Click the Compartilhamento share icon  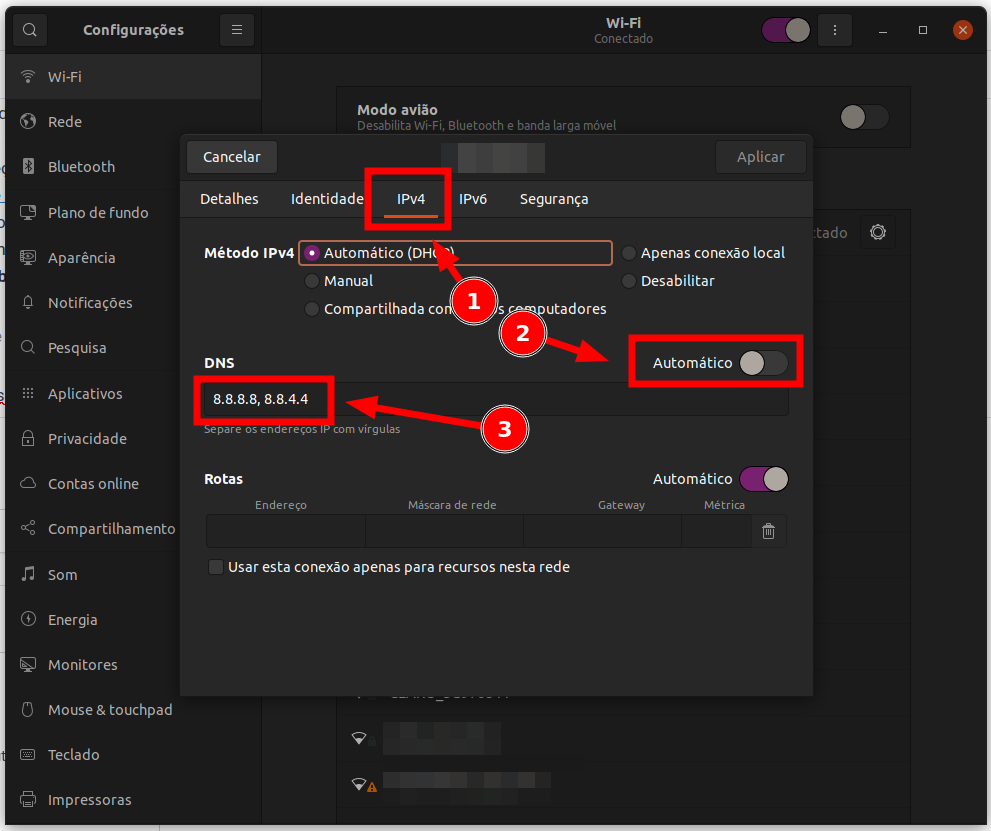pyautogui.click(x=28, y=528)
